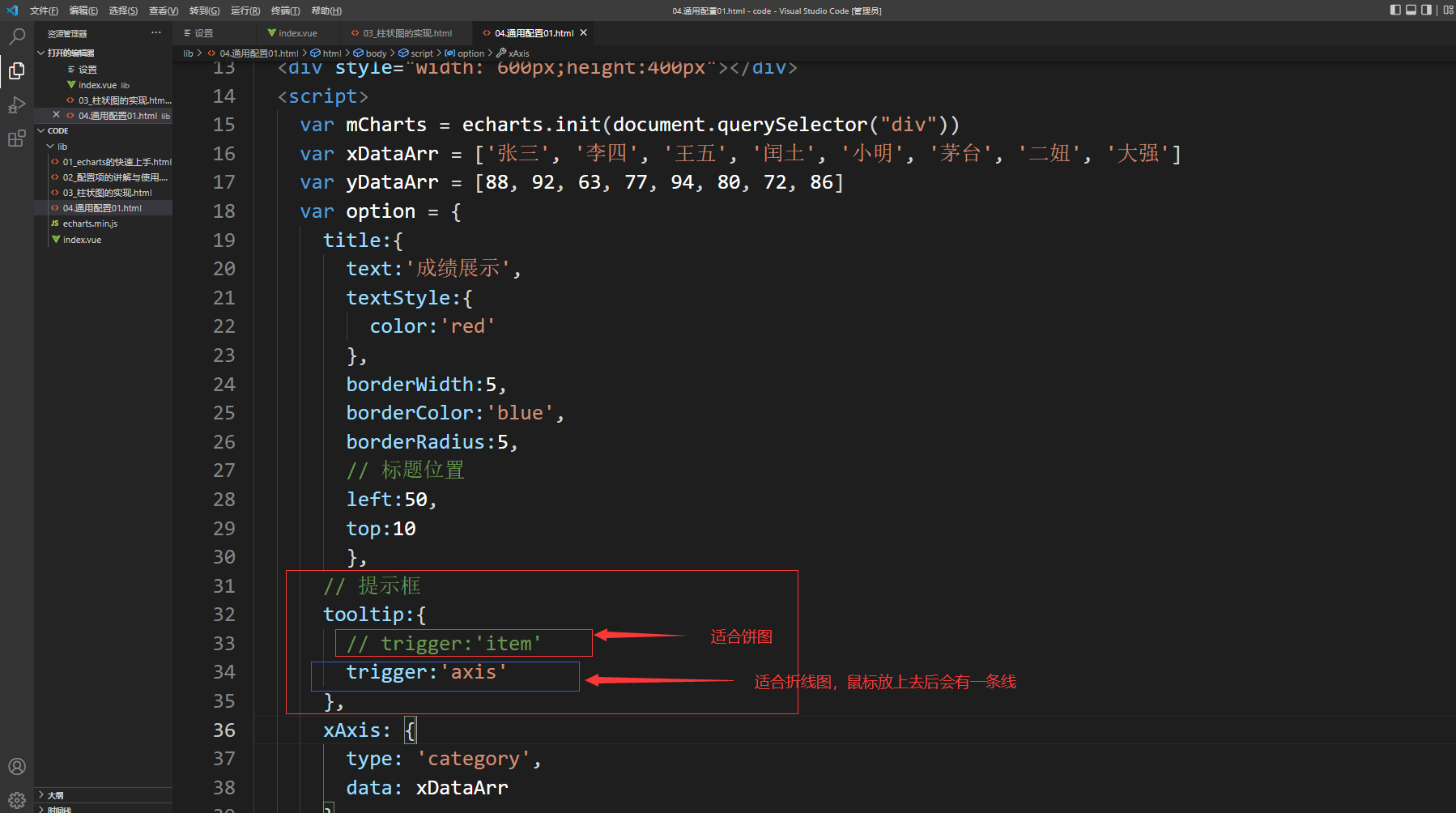Collapse the lib folder in explorer

pos(62,147)
